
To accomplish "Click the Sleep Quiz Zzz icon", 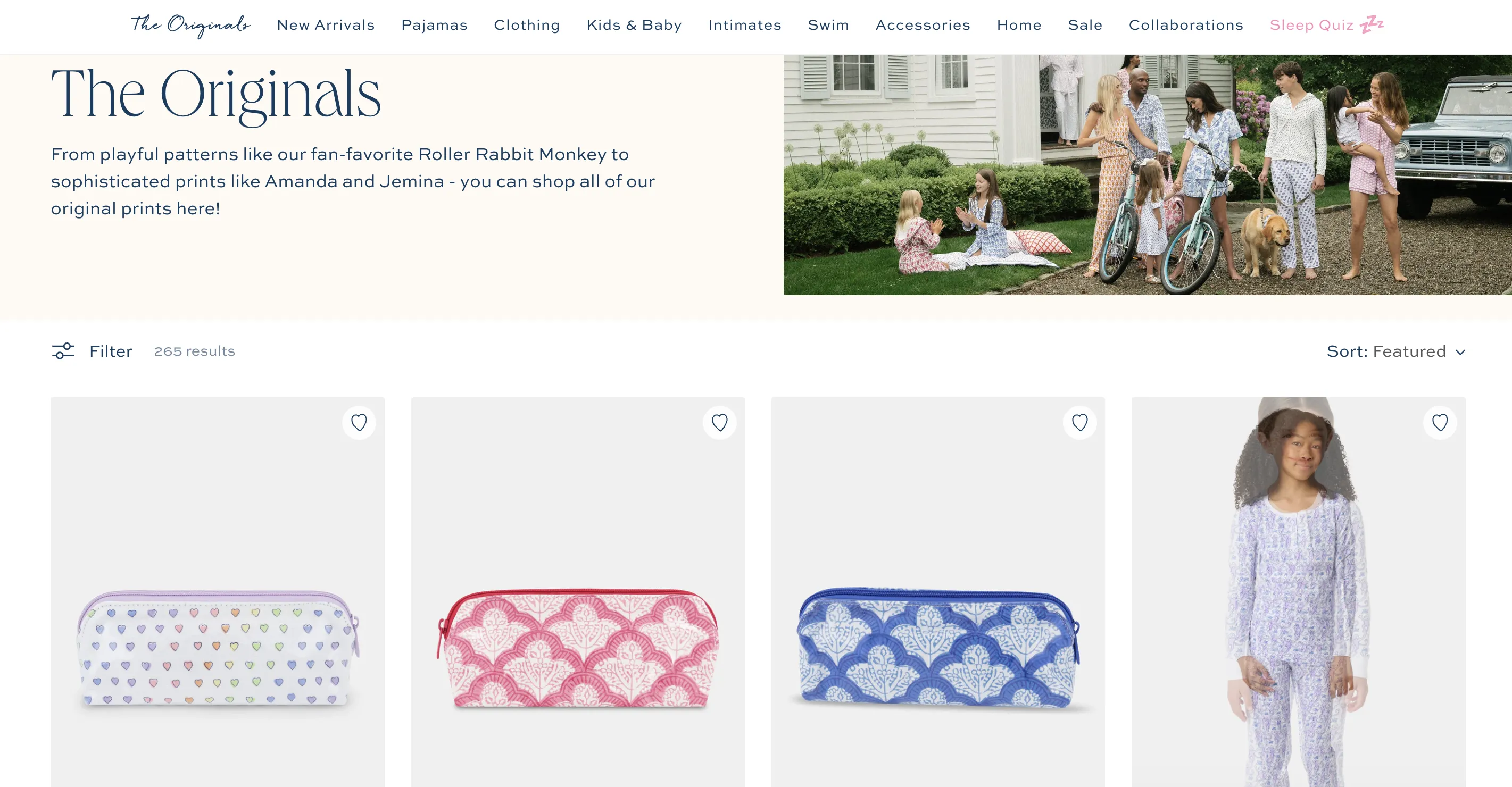I will point(1372,24).
